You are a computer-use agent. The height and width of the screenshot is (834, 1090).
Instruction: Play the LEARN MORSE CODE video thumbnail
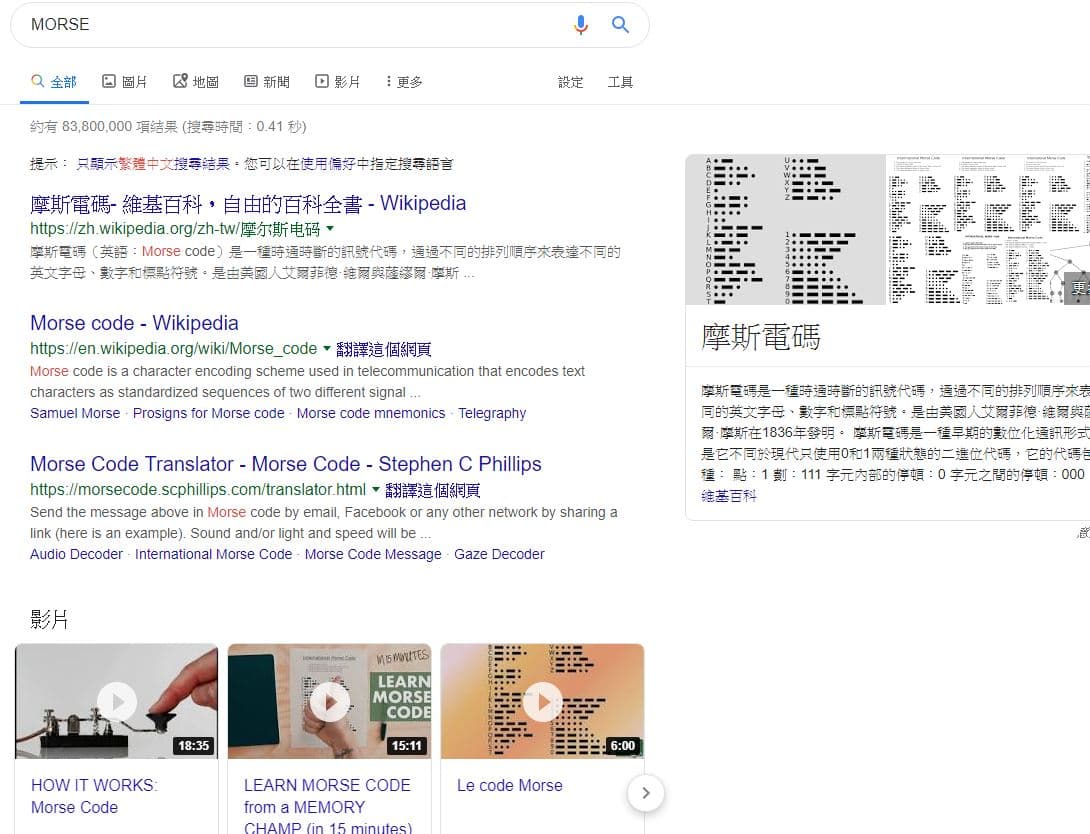pos(330,701)
